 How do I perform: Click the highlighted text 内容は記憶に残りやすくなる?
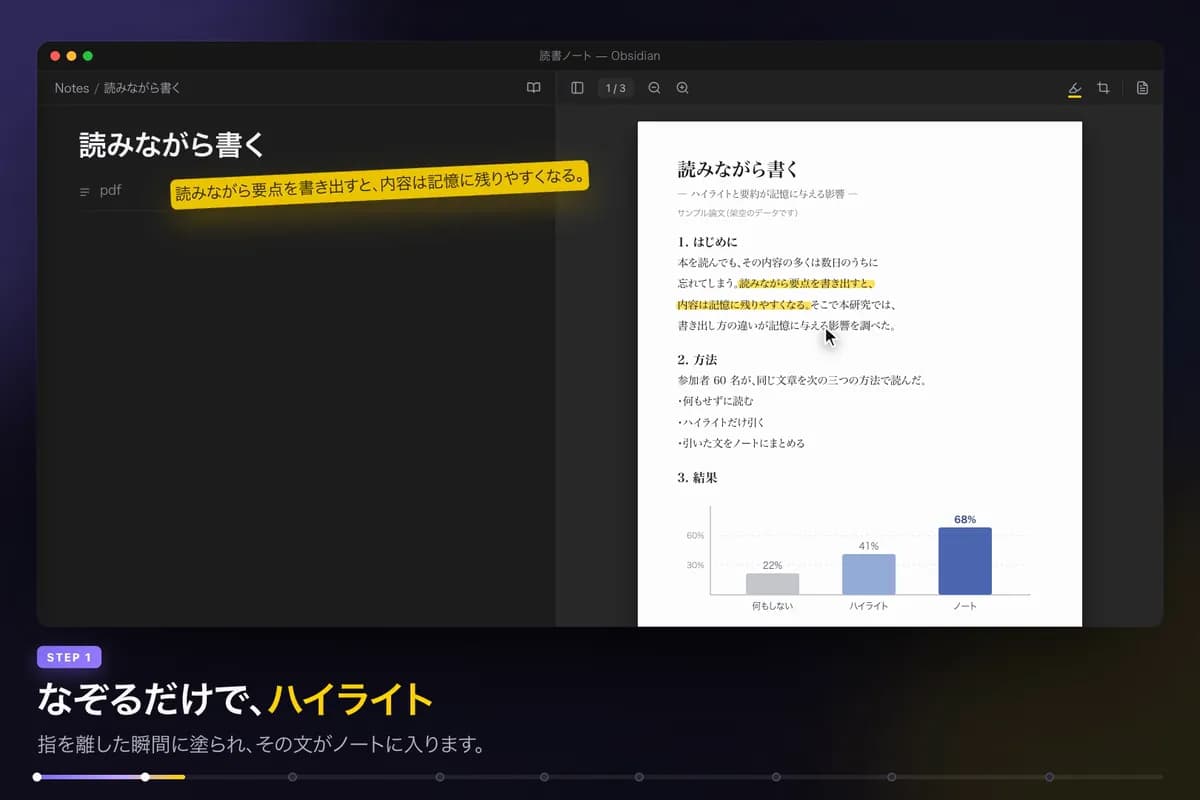[744, 304]
